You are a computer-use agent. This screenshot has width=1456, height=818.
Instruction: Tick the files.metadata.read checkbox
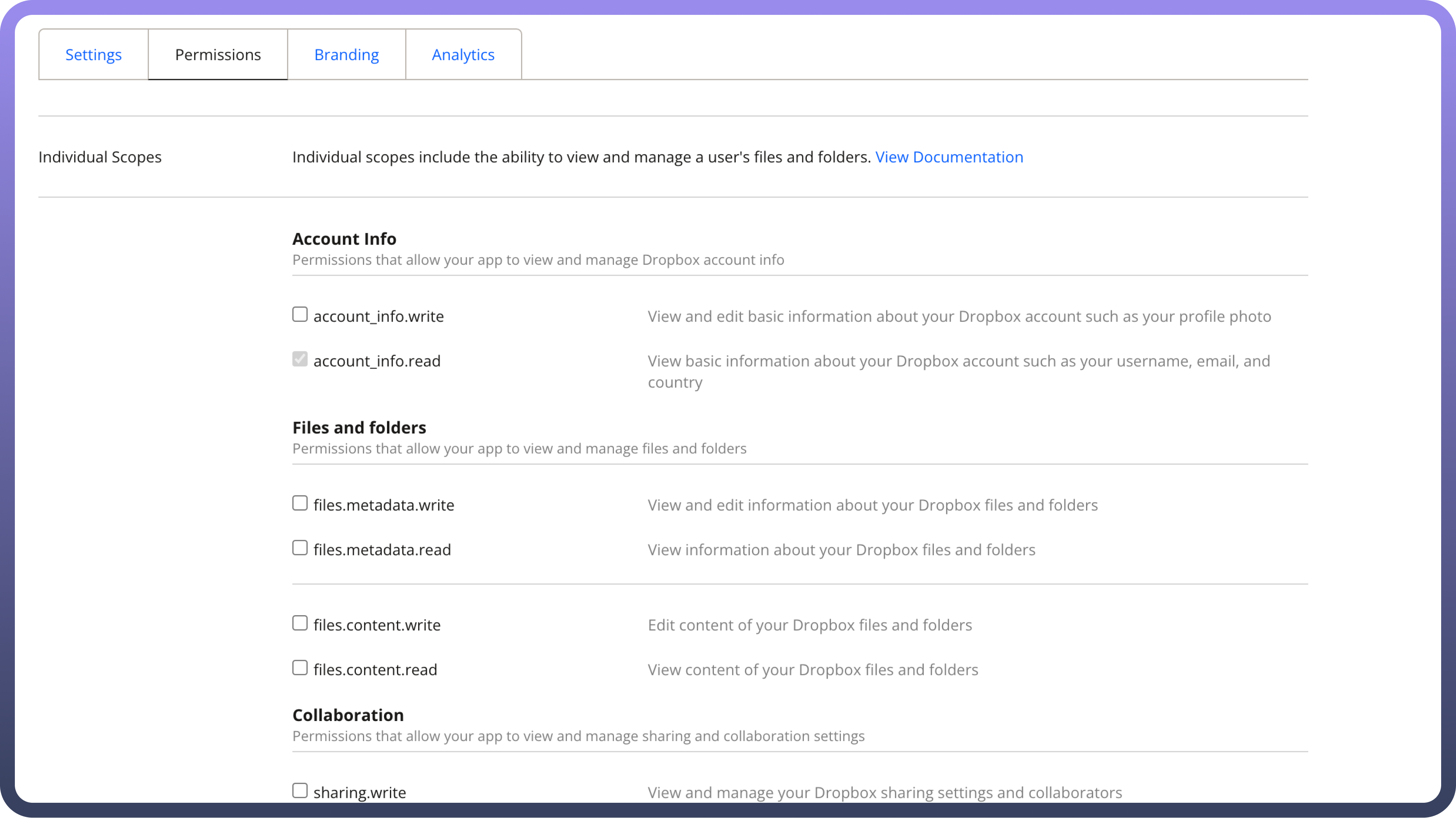(300, 548)
